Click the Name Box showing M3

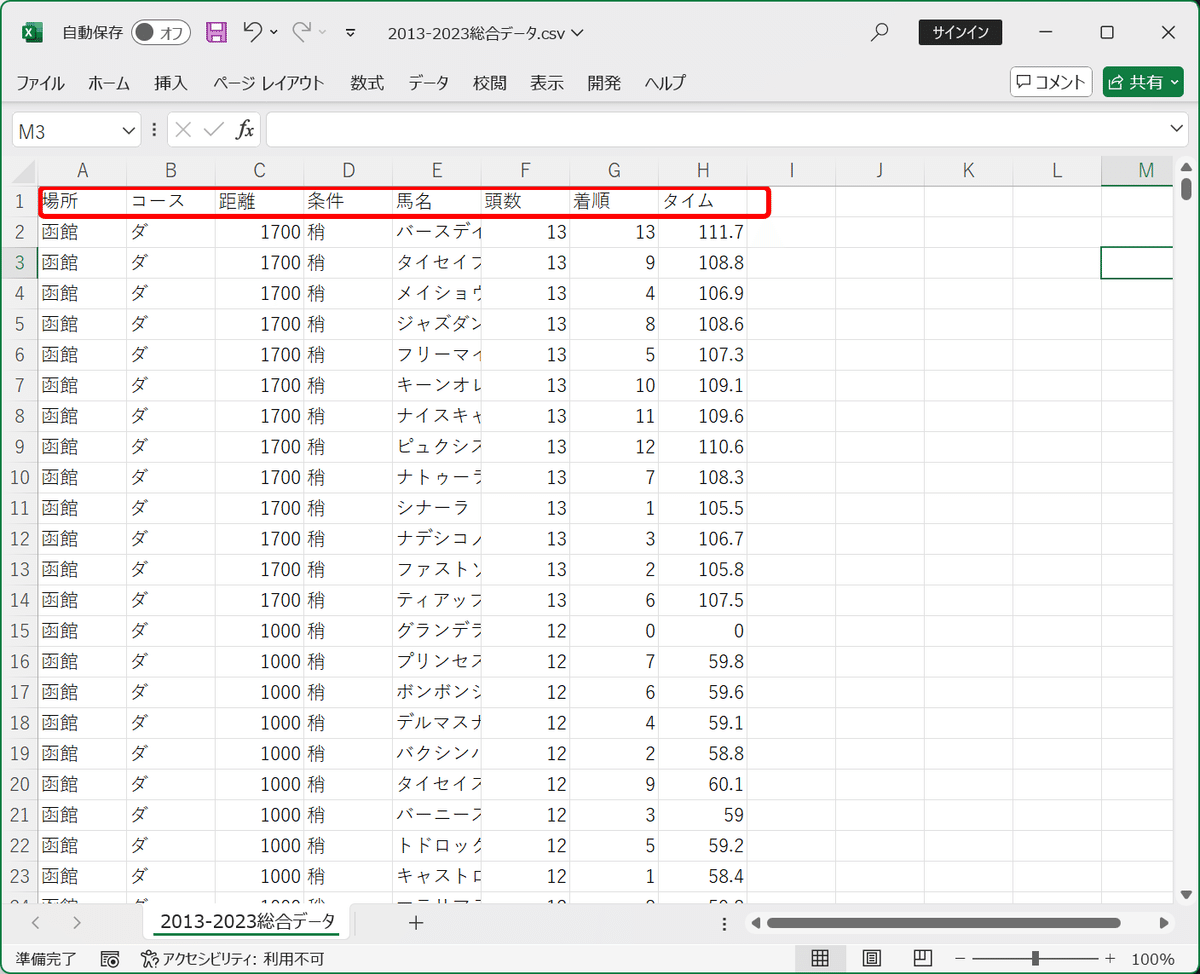[65, 131]
